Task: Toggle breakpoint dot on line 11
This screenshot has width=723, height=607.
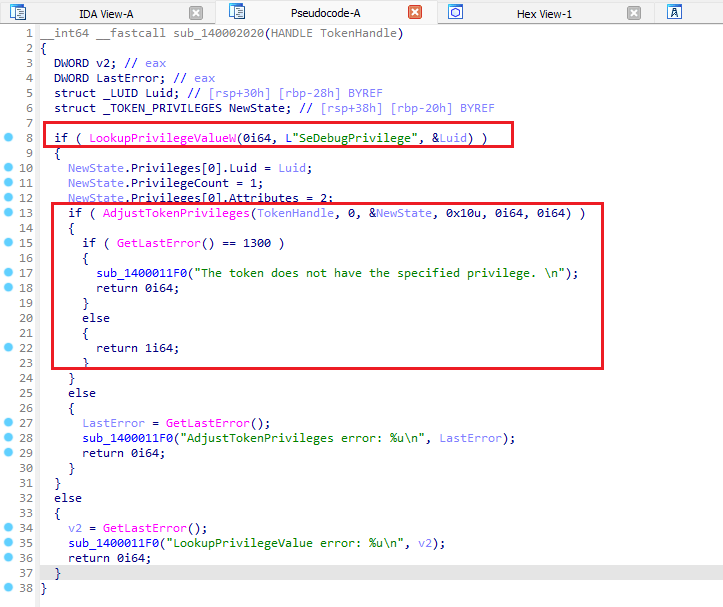Action: [8, 182]
